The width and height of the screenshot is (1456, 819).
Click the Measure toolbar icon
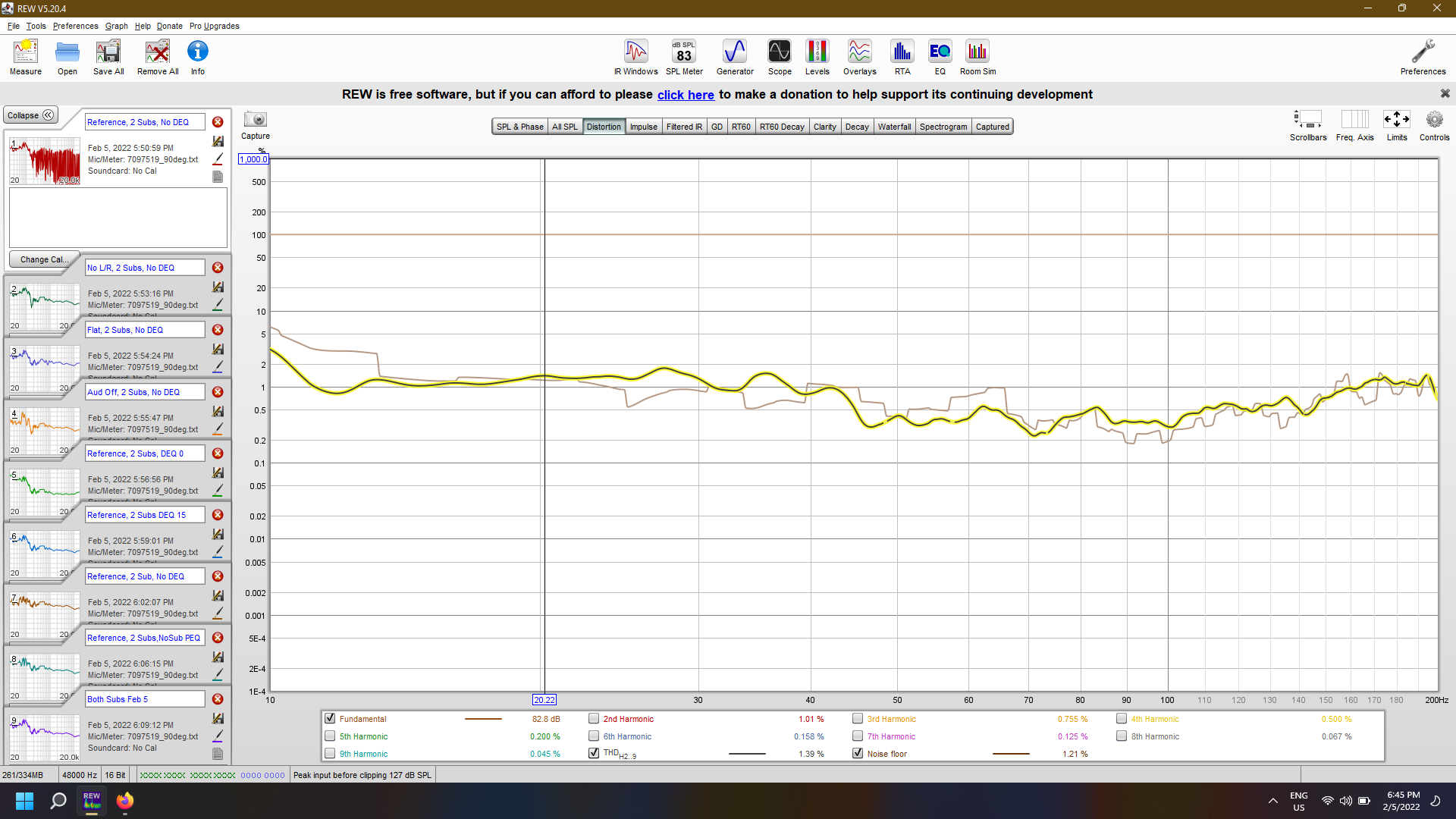click(x=26, y=58)
